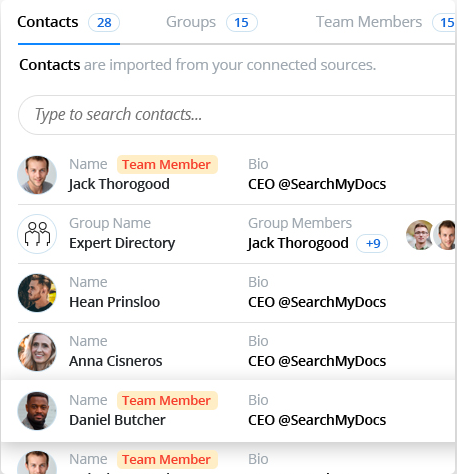The height and width of the screenshot is (474, 457).
Task: Switch to the Groups tab
Action: tap(191, 22)
